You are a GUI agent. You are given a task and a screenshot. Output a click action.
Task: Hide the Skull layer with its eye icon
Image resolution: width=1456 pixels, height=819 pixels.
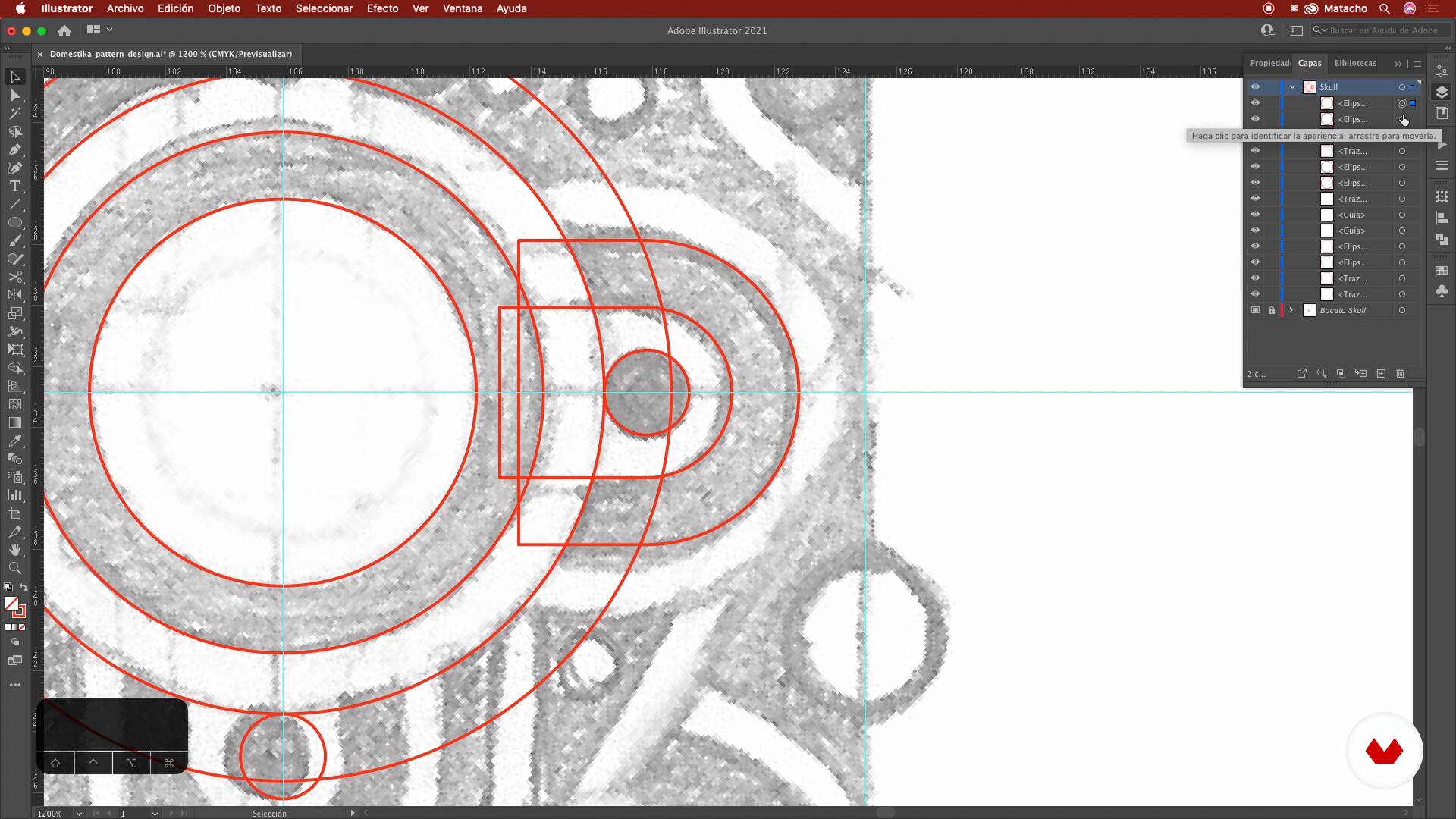point(1255,86)
